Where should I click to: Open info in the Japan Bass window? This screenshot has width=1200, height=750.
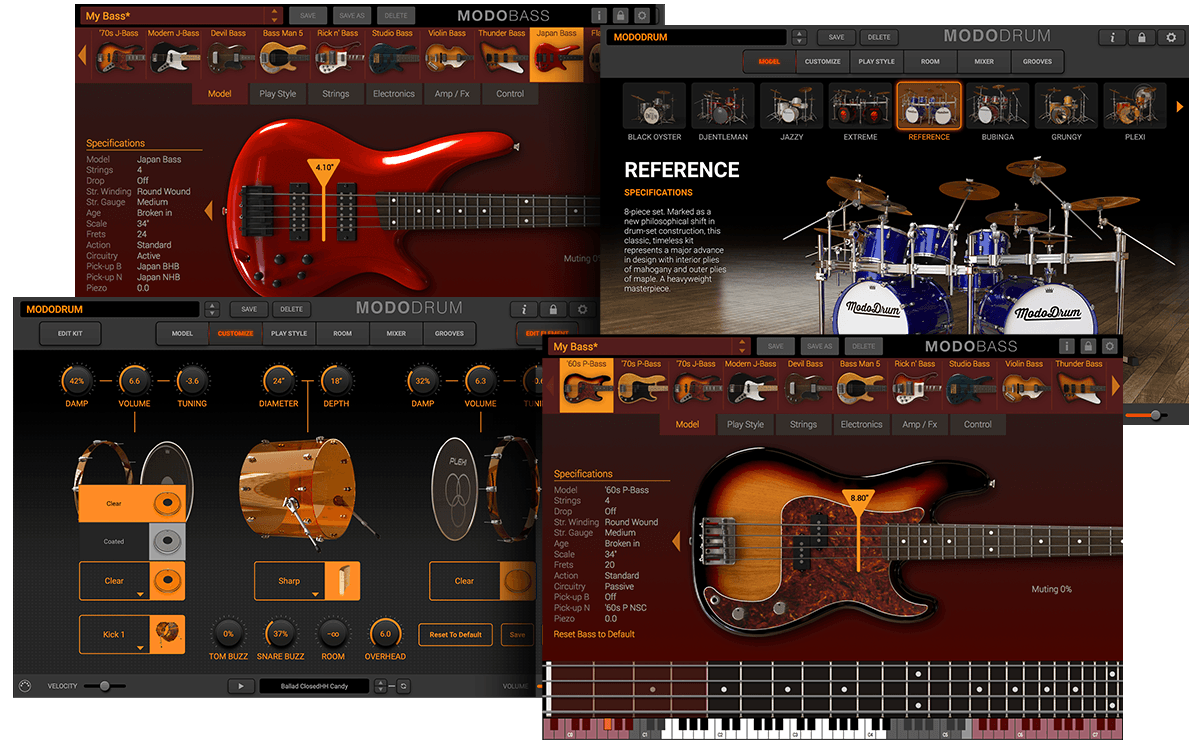(598, 16)
